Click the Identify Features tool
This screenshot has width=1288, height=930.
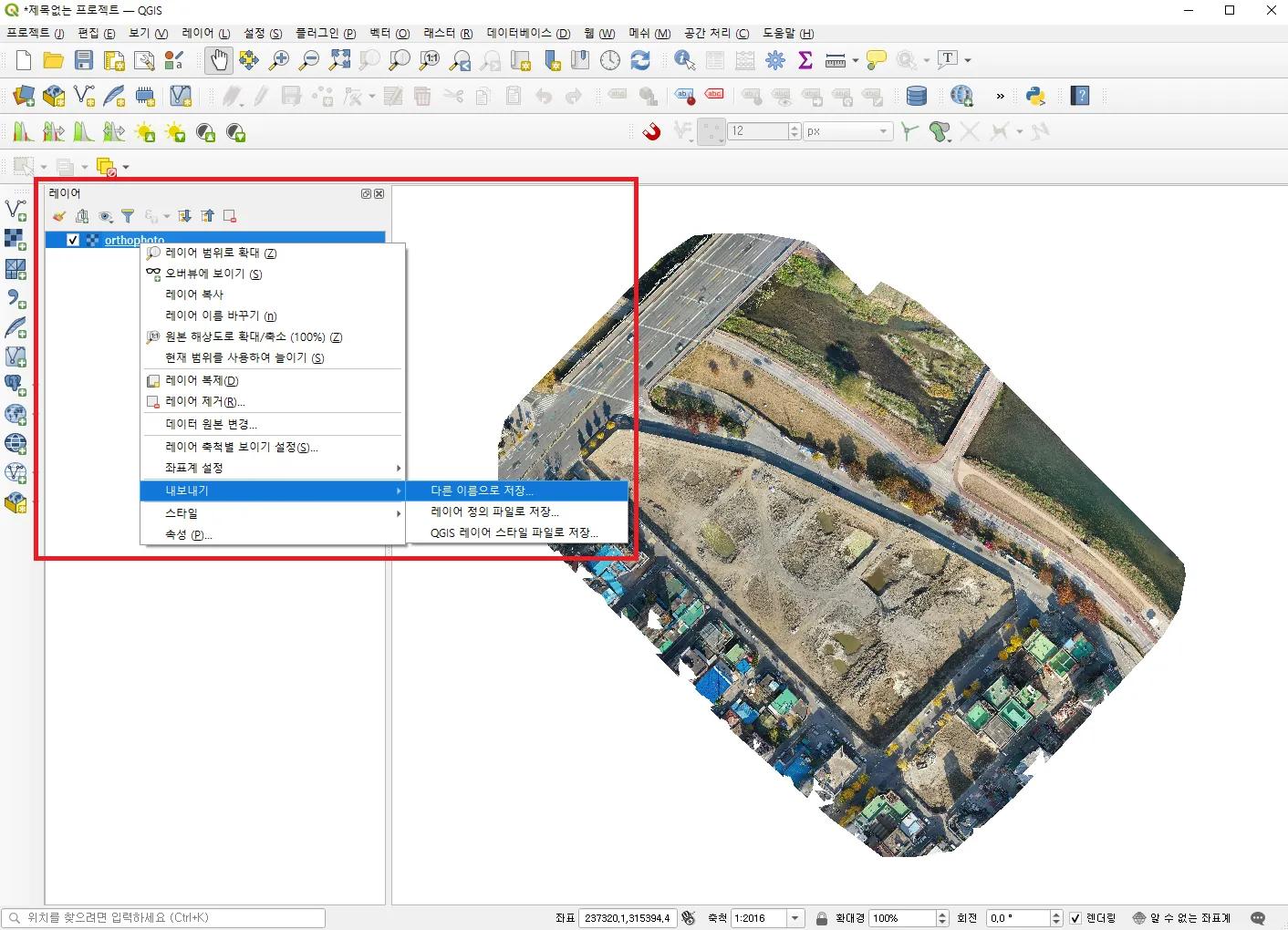pos(684,60)
